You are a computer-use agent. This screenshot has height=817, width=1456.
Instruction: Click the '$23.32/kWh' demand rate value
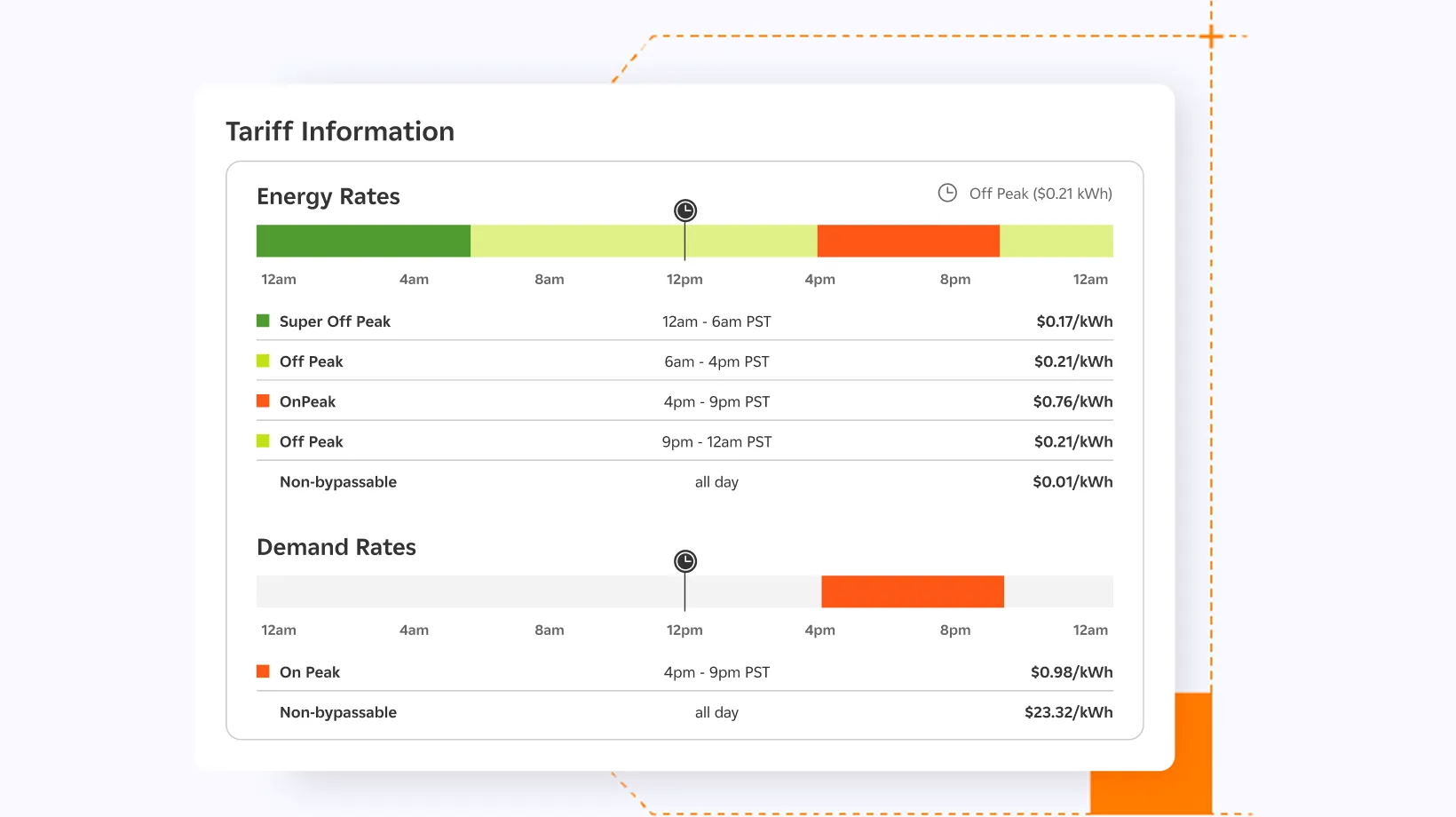(x=1069, y=712)
